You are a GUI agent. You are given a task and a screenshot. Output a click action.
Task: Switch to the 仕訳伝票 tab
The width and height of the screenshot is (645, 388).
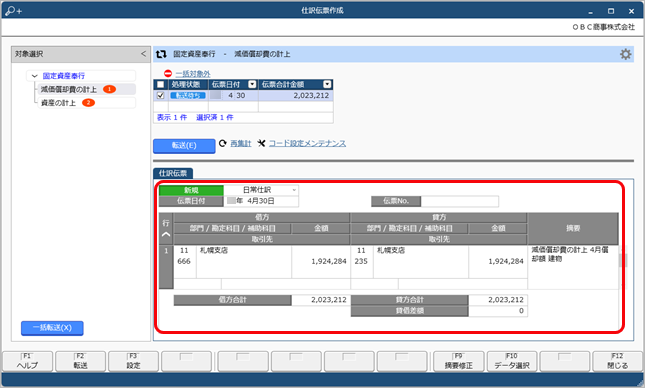(173, 173)
